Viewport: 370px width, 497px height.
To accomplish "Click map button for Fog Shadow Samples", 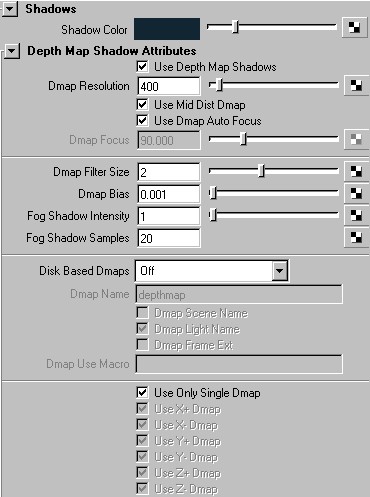I will pos(356,238).
